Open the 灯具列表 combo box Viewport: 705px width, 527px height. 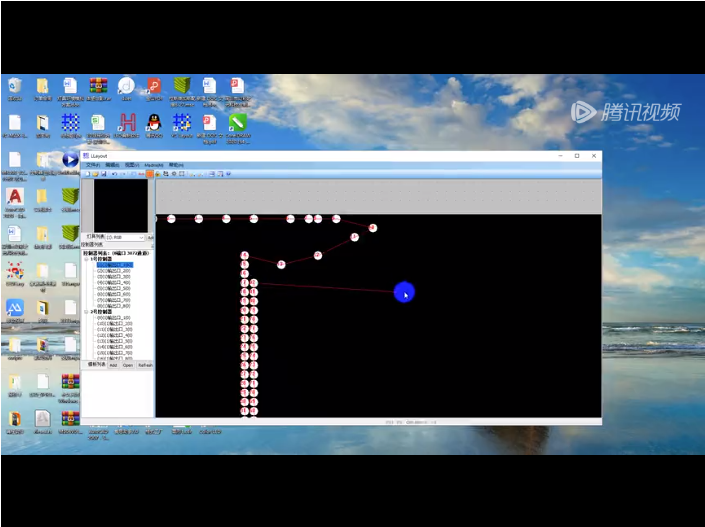[x=130, y=237]
